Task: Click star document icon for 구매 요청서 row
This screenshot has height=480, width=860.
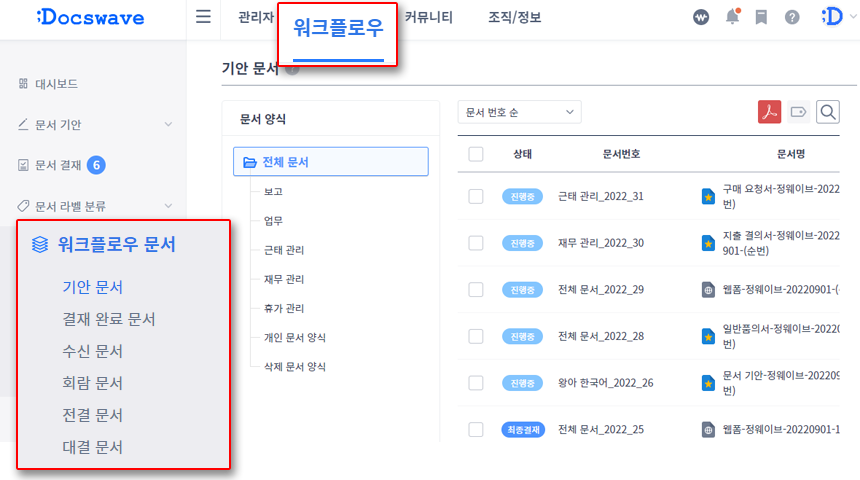Action: 708,196
